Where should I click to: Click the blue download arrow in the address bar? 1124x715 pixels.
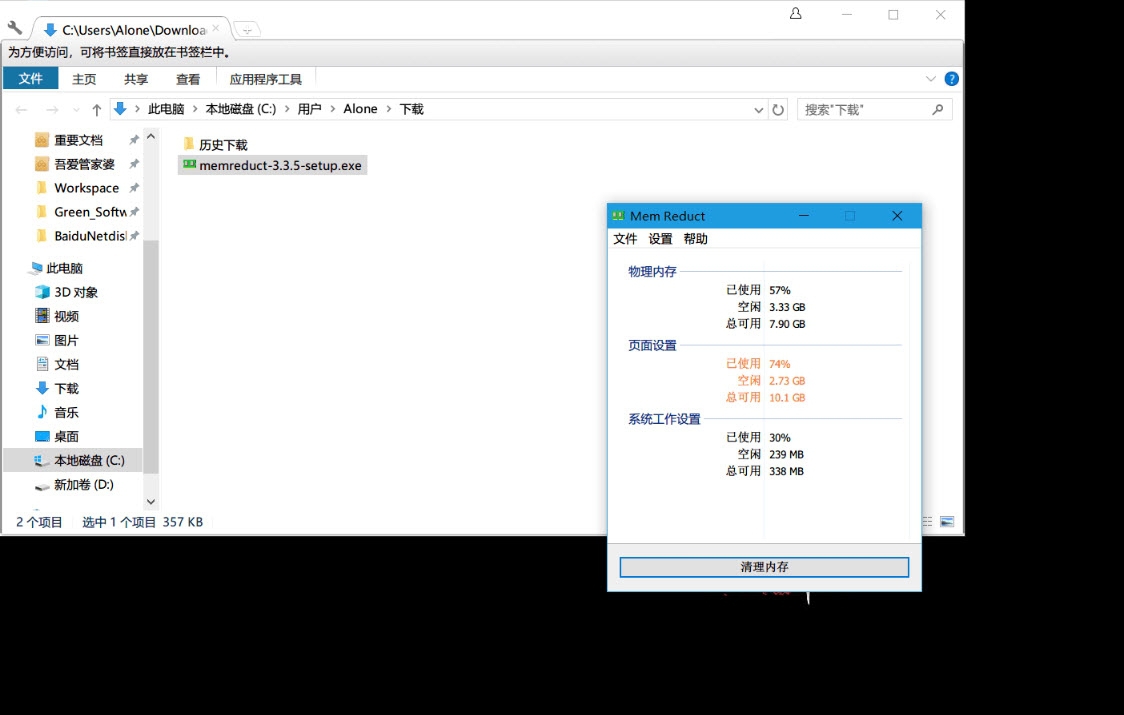(x=121, y=110)
